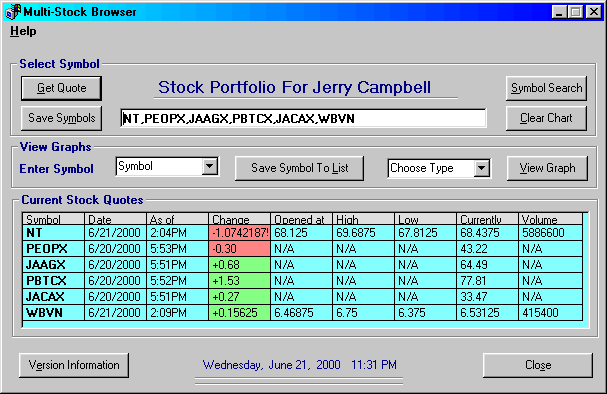Open Symbol Search
This screenshot has height=394, width=607.
[x=546, y=88]
